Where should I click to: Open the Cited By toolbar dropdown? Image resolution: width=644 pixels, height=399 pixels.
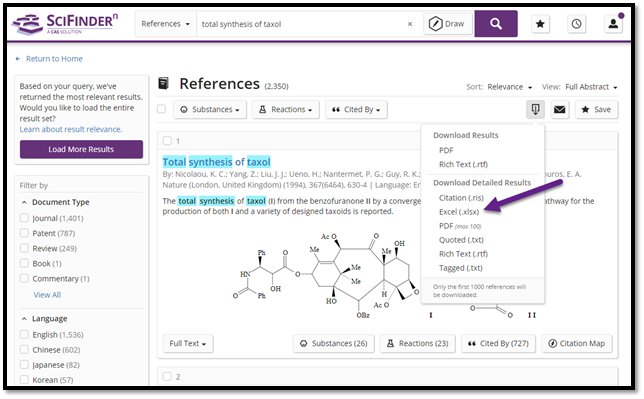click(356, 110)
